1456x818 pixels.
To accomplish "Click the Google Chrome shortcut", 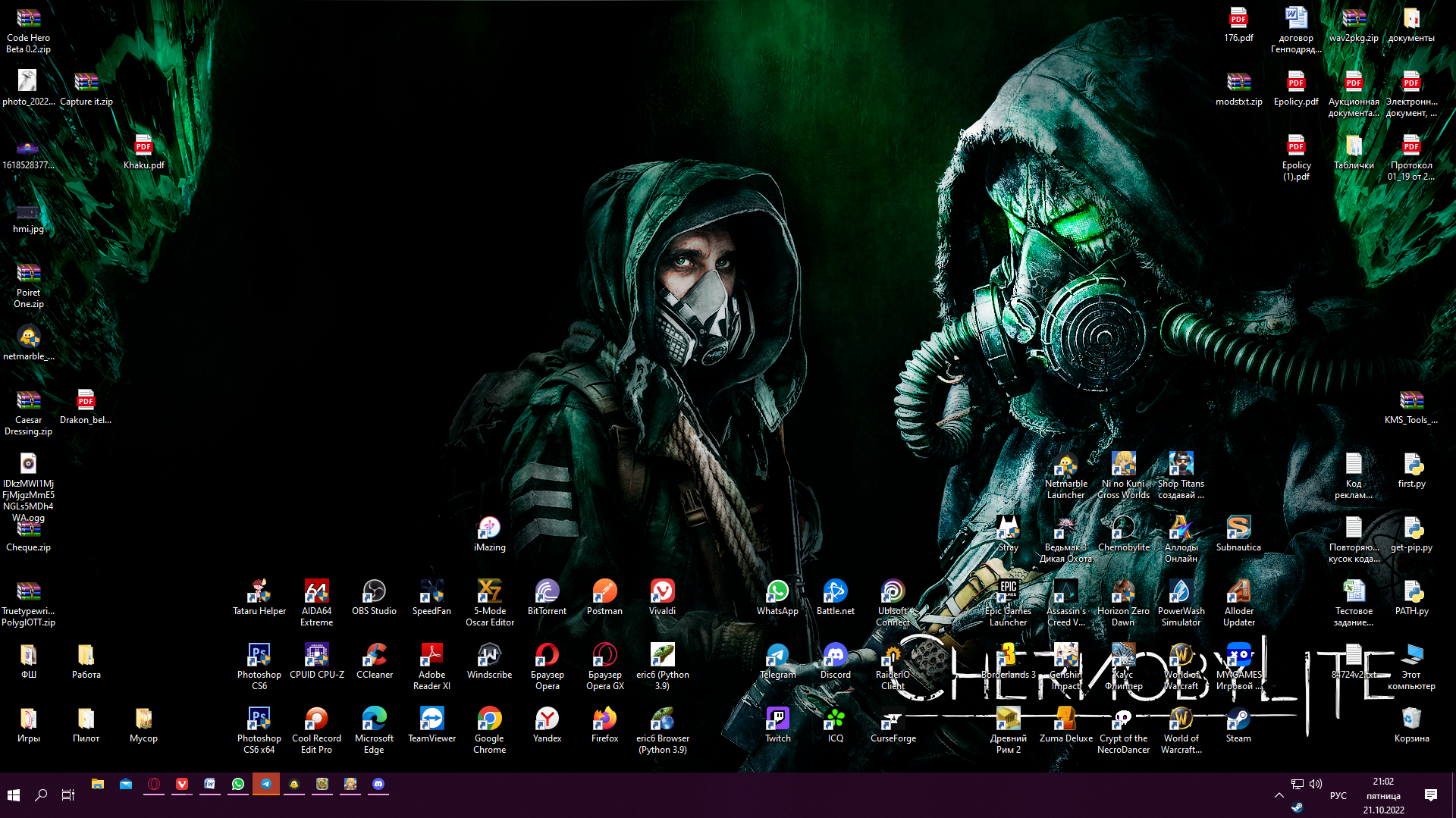I will tap(489, 729).
